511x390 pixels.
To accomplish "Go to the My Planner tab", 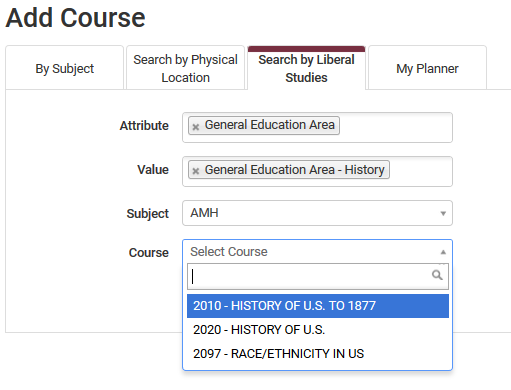I will tap(427, 68).
